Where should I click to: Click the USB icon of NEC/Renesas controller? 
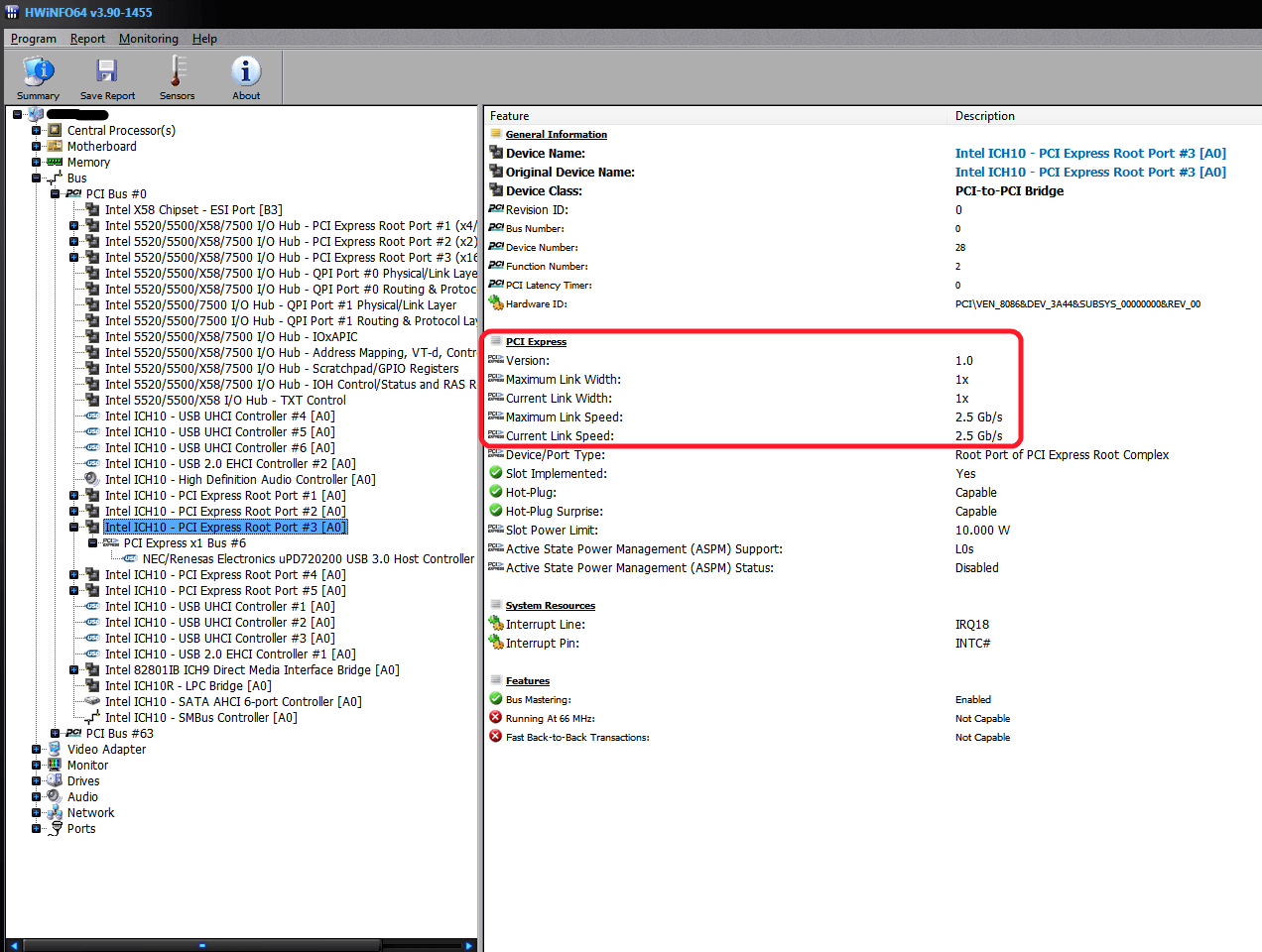click(x=130, y=558)
